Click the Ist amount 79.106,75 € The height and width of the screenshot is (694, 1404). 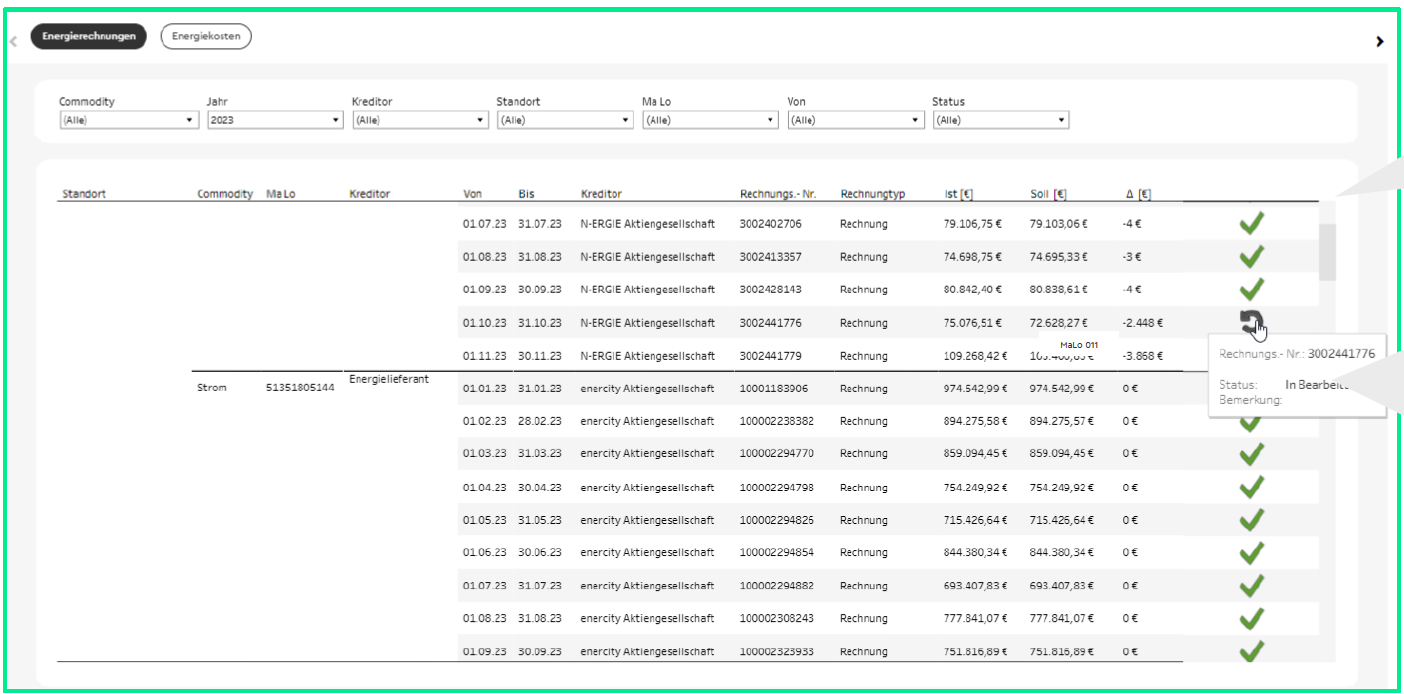[x=975, y=224]
